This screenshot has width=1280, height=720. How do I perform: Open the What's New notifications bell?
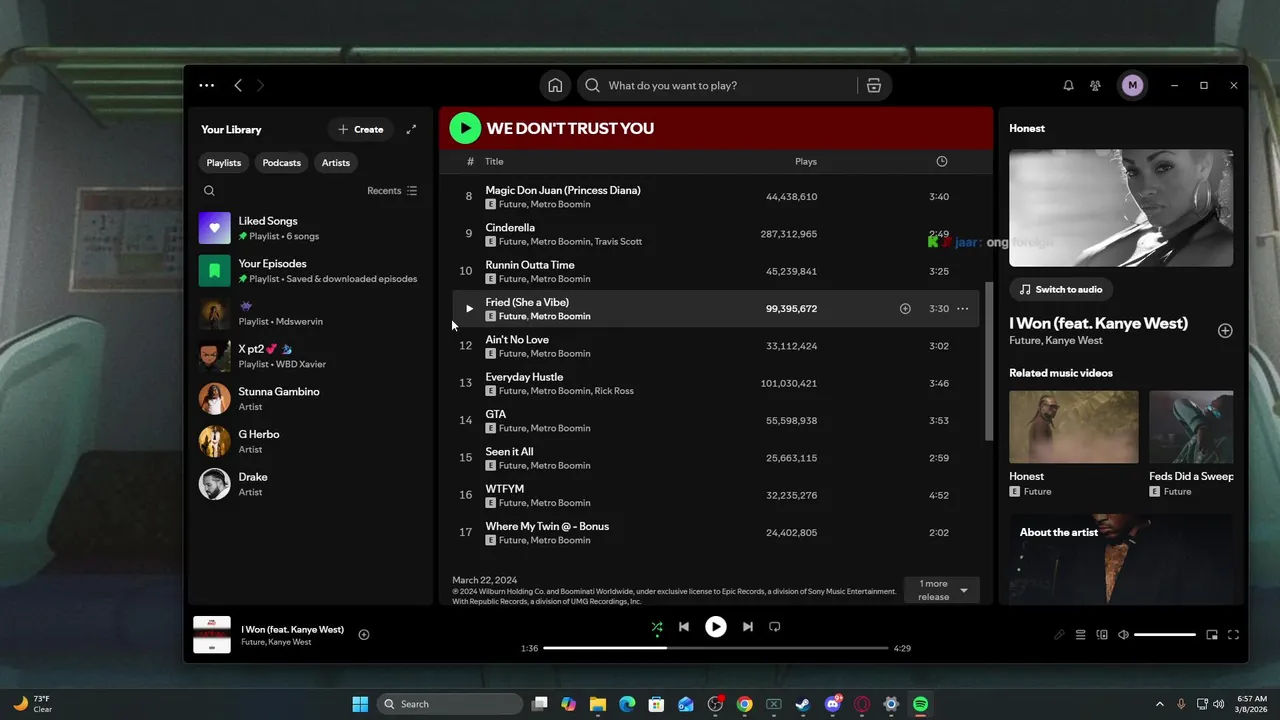[1068, 86]
